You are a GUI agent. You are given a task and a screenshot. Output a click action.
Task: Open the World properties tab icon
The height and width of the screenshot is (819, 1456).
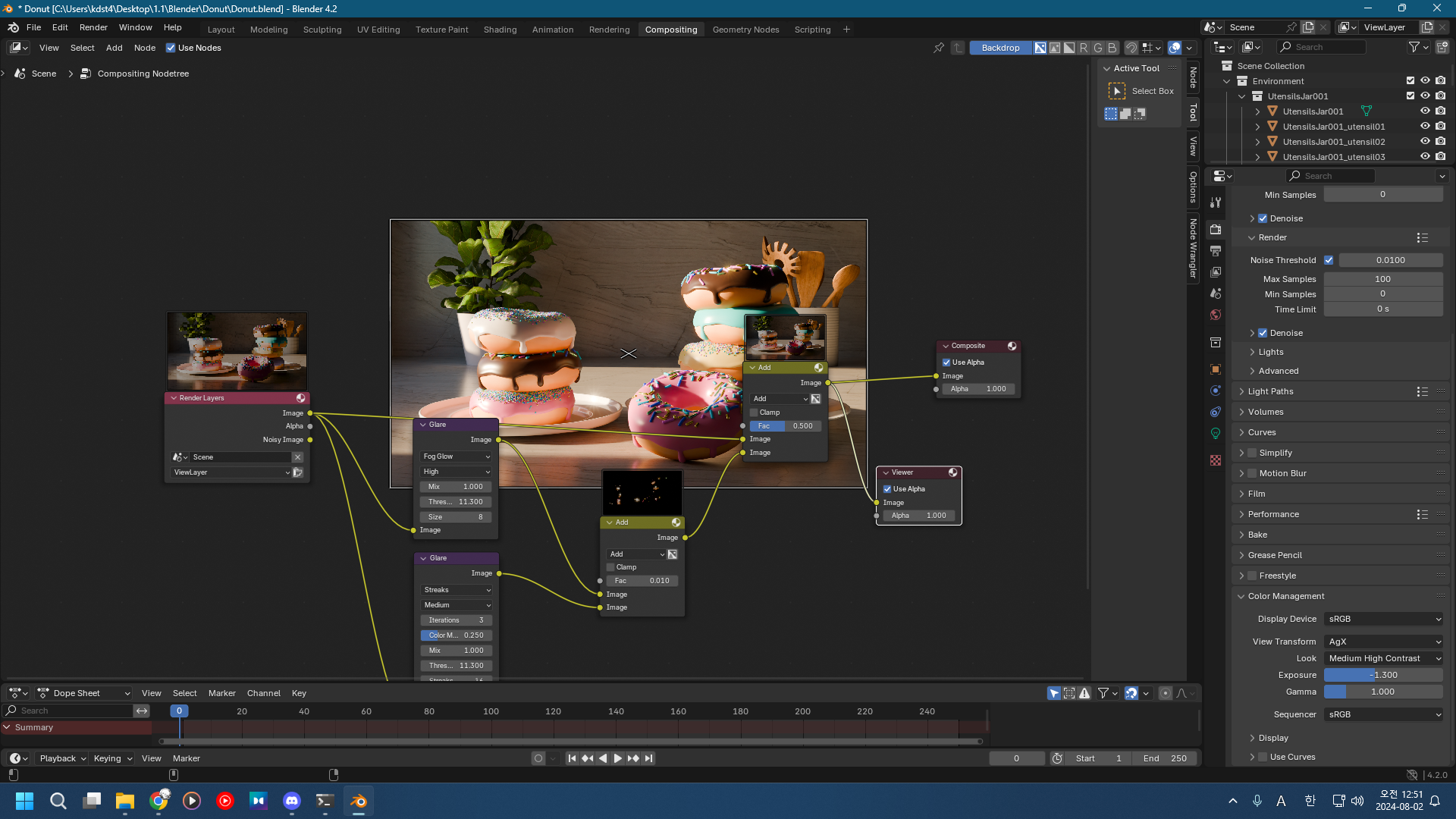pyautogui.click(x=1216, y=315)
